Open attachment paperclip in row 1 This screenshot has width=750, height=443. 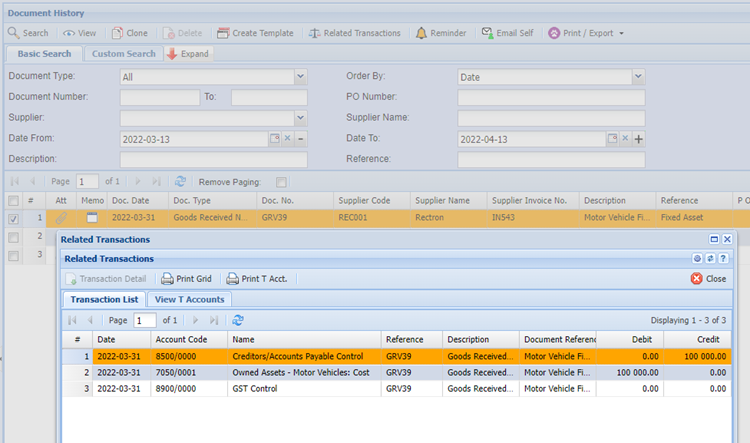click(x=62, y=217)
